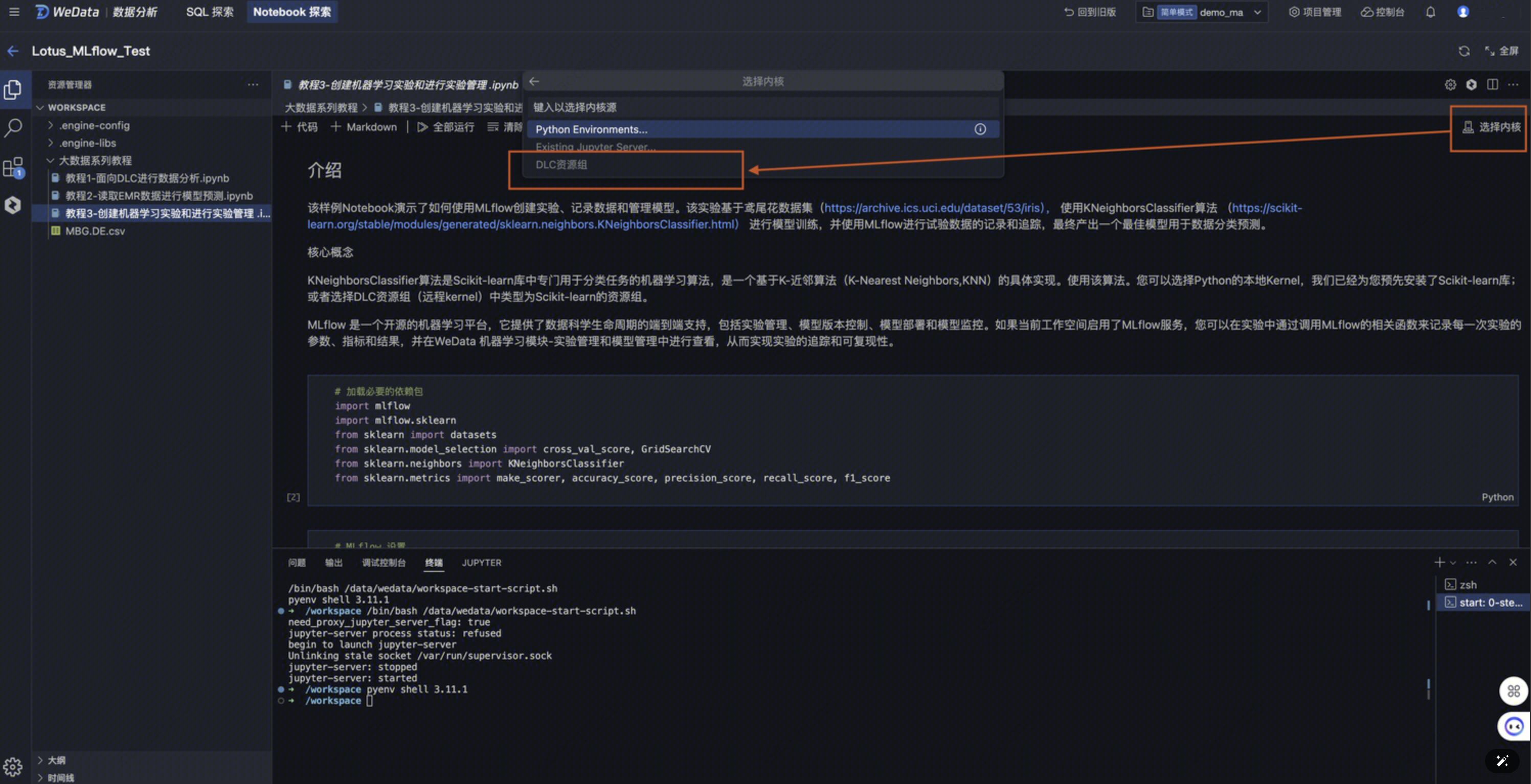Click the info icon on Python Environments row

click(980, 129)
